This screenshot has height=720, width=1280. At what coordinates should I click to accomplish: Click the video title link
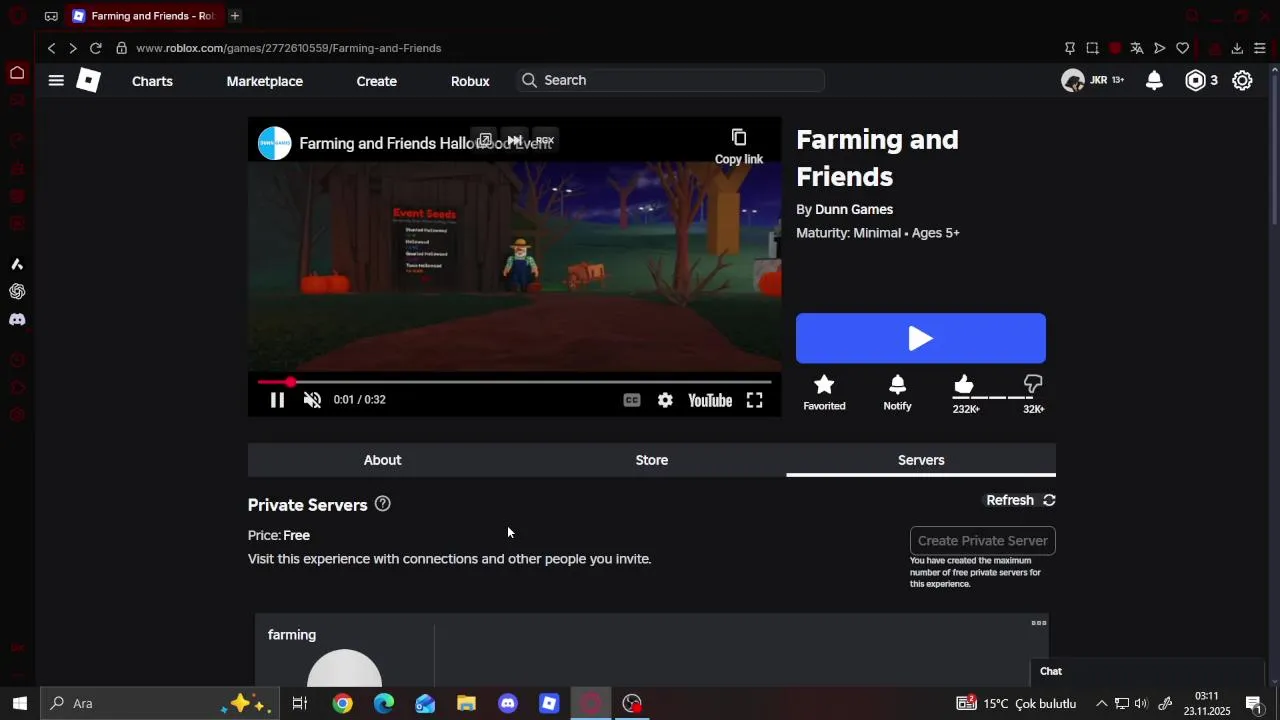tap(425, 143)
